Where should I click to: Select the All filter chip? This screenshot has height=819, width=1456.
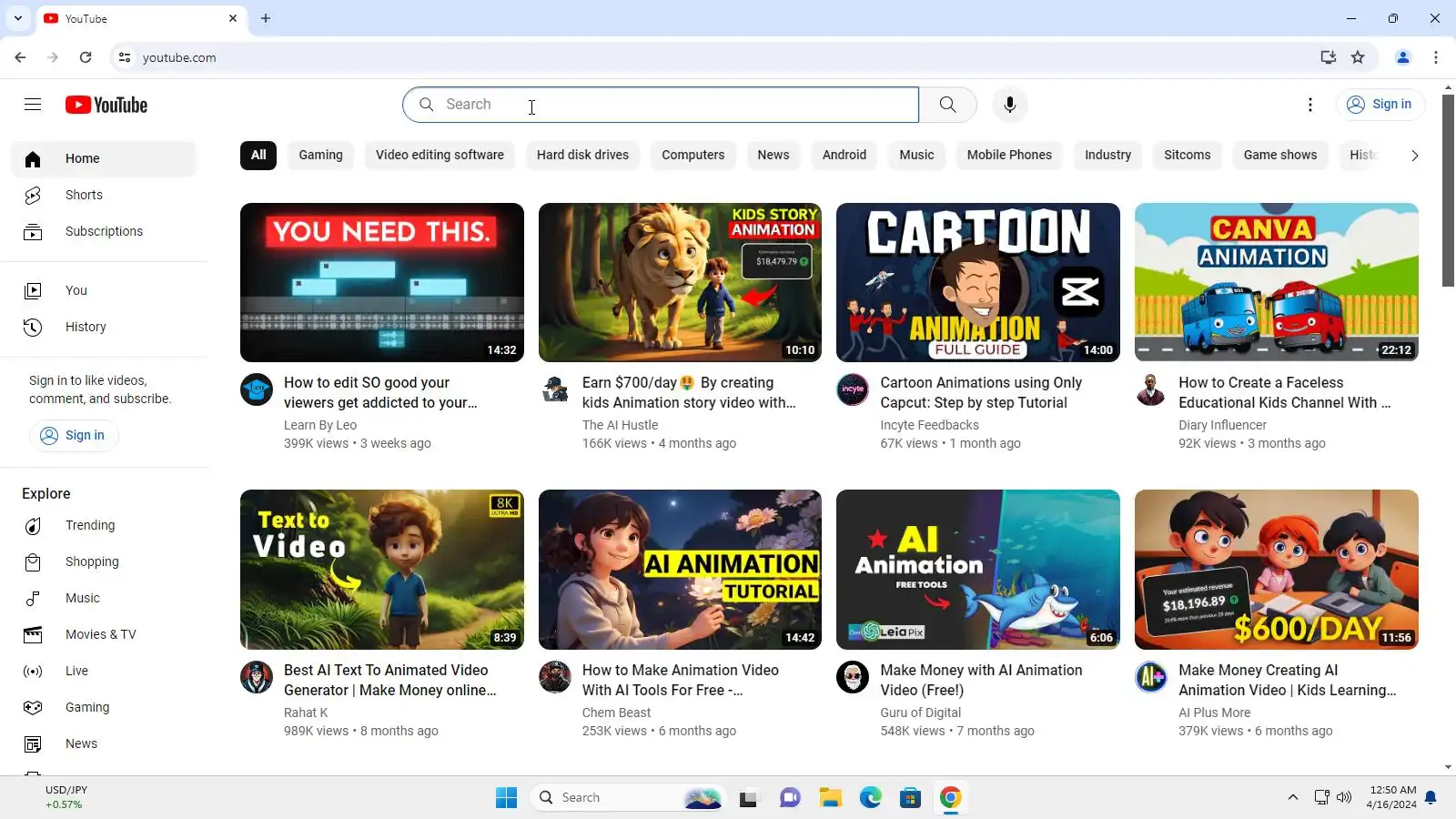point(258,155)
